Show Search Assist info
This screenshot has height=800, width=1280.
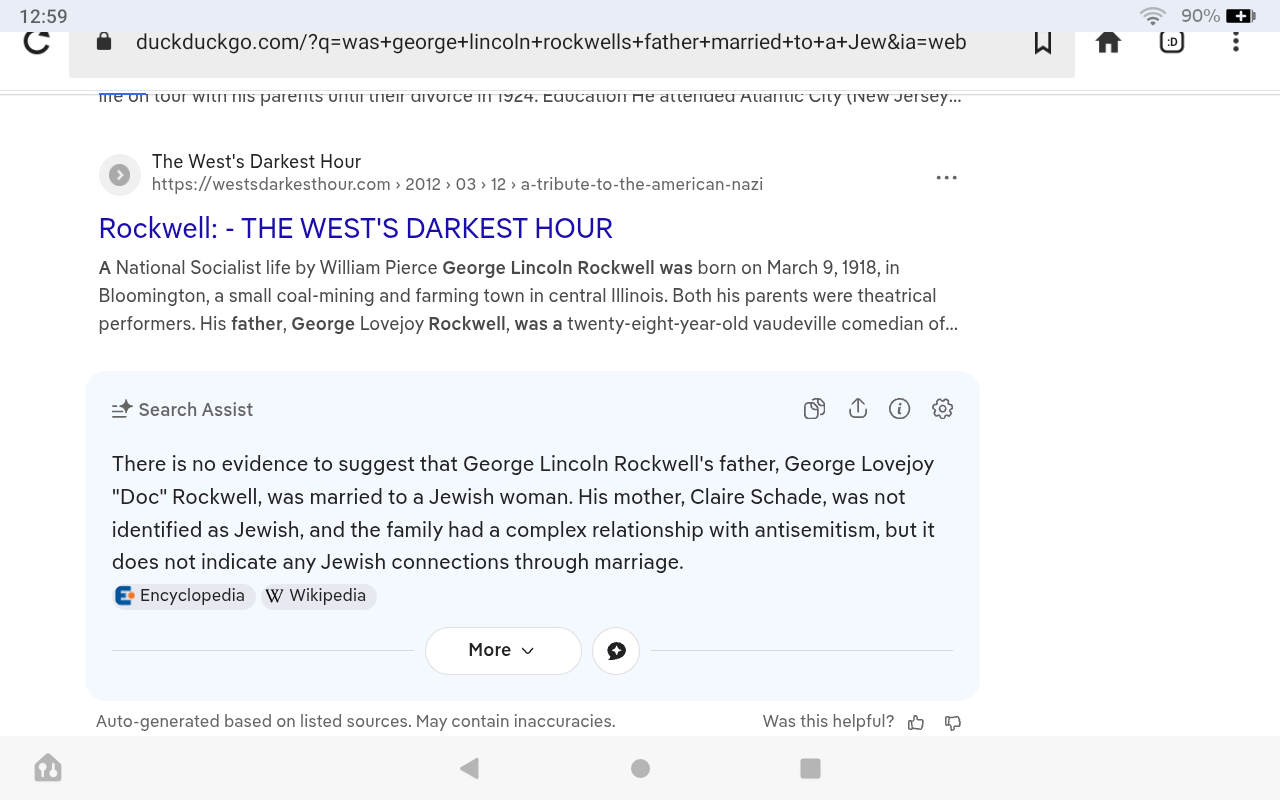(900, 409)
